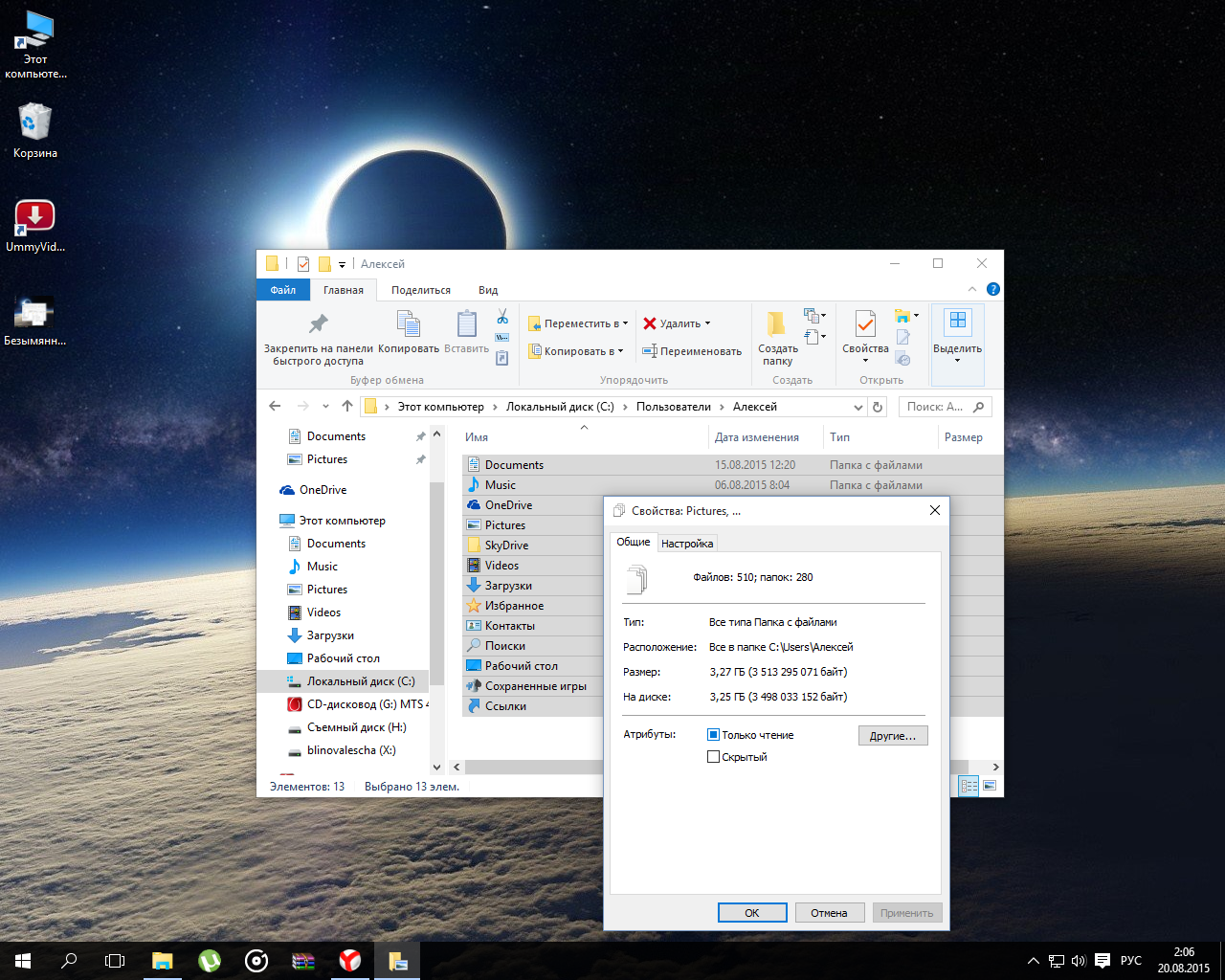Open the New item dropdown in Создать group
Image resolution: width=1225 pixels, height=980 pixels.
click(x=813, y=316)
